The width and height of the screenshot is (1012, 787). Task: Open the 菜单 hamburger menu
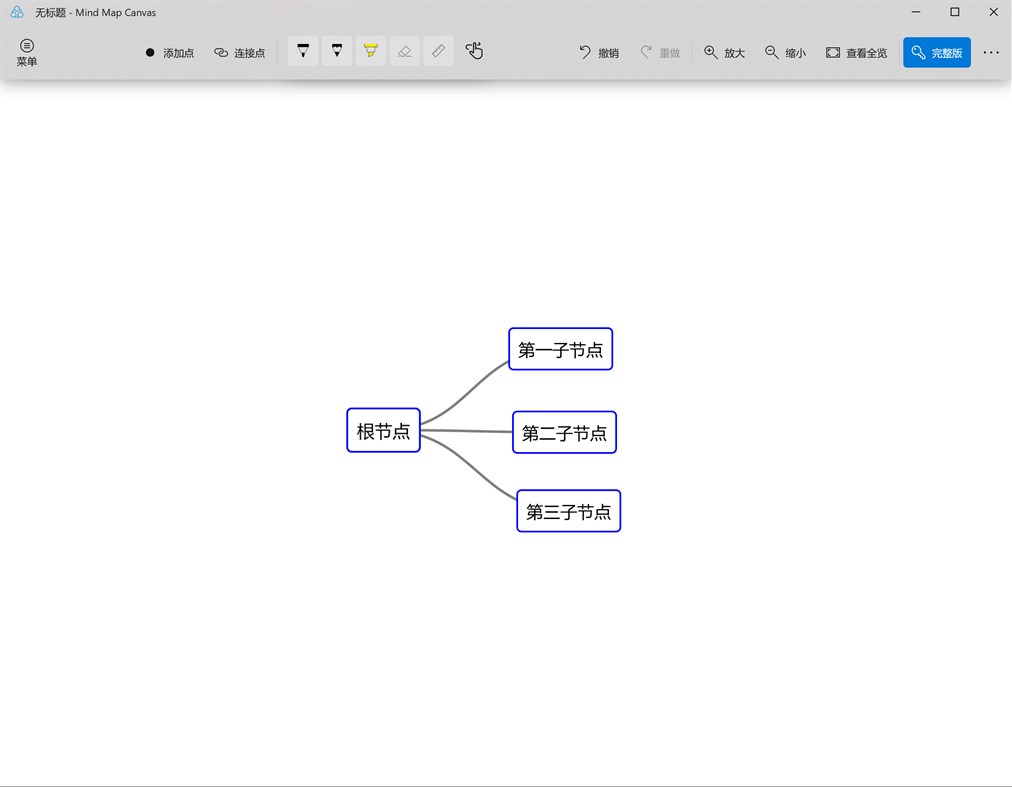(26, 52)
